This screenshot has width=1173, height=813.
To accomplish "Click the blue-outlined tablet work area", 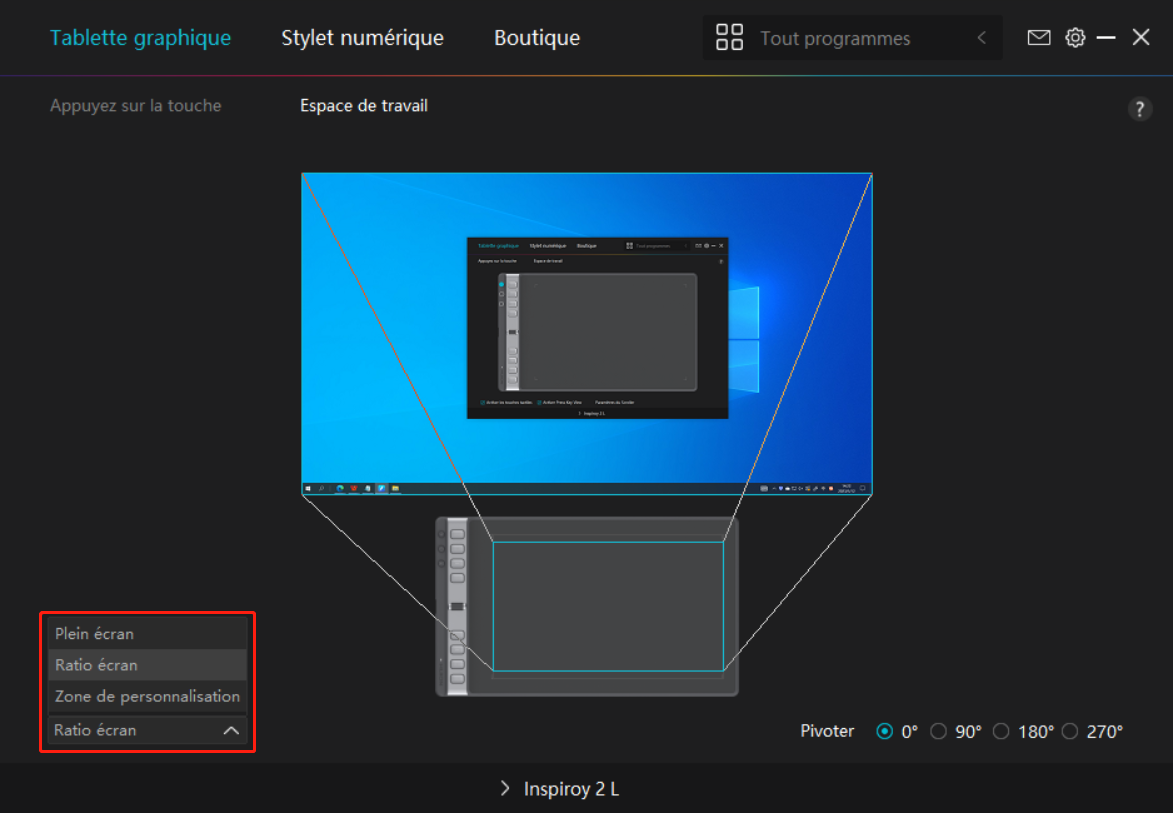I will 607,606.
